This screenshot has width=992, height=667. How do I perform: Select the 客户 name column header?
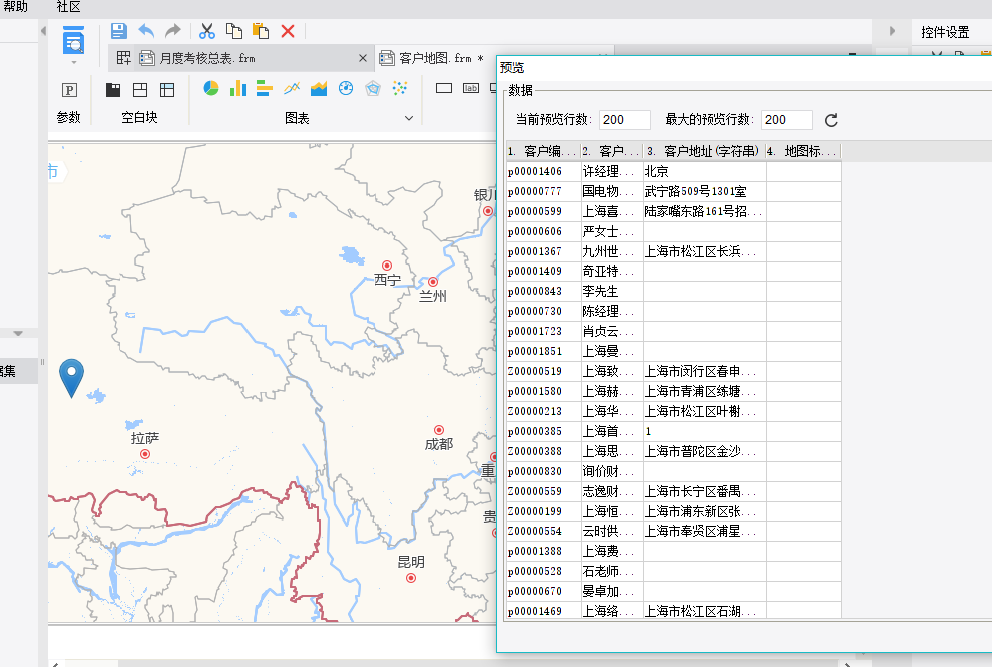click(x=612, y=151)
